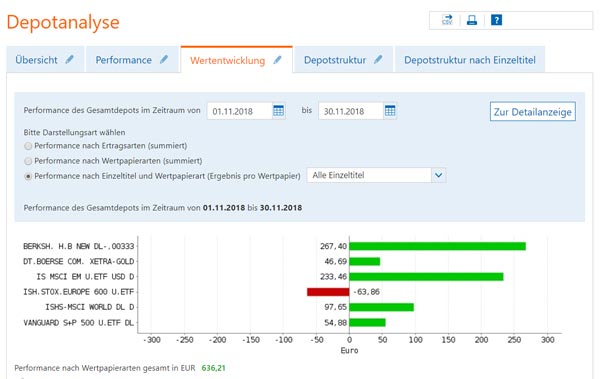Click the total value 636,21
Screen dimensions: 600x379
214,368
